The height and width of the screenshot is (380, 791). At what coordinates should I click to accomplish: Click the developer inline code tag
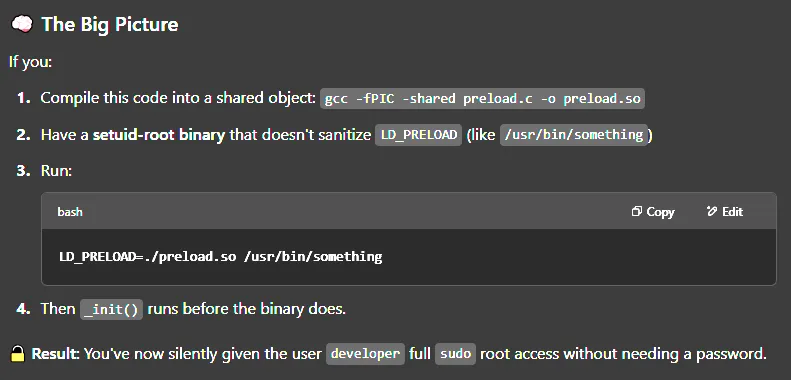(x=366, y=353)
